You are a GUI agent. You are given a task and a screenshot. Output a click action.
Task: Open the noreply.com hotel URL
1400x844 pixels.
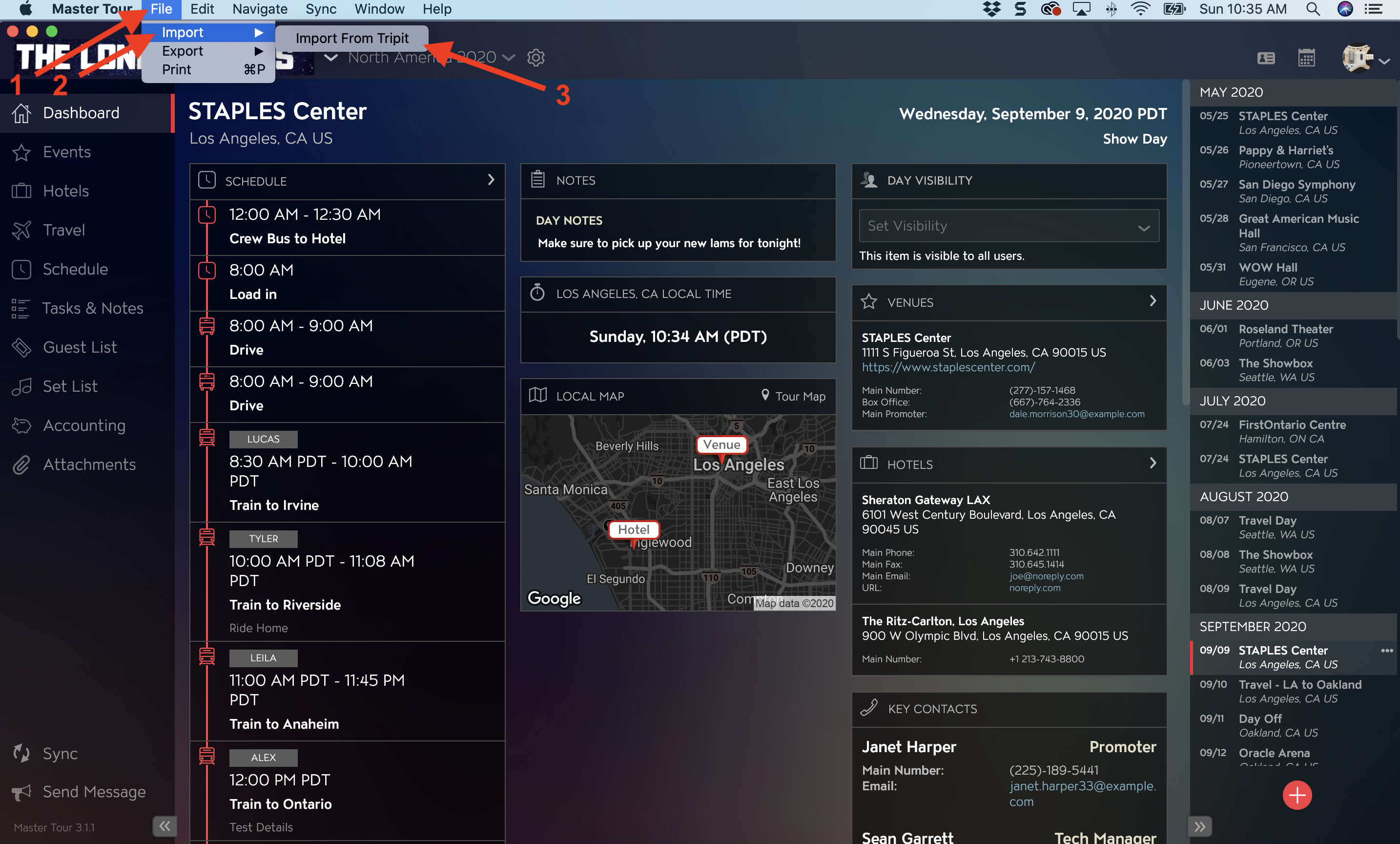click(x=1035, y=588)
